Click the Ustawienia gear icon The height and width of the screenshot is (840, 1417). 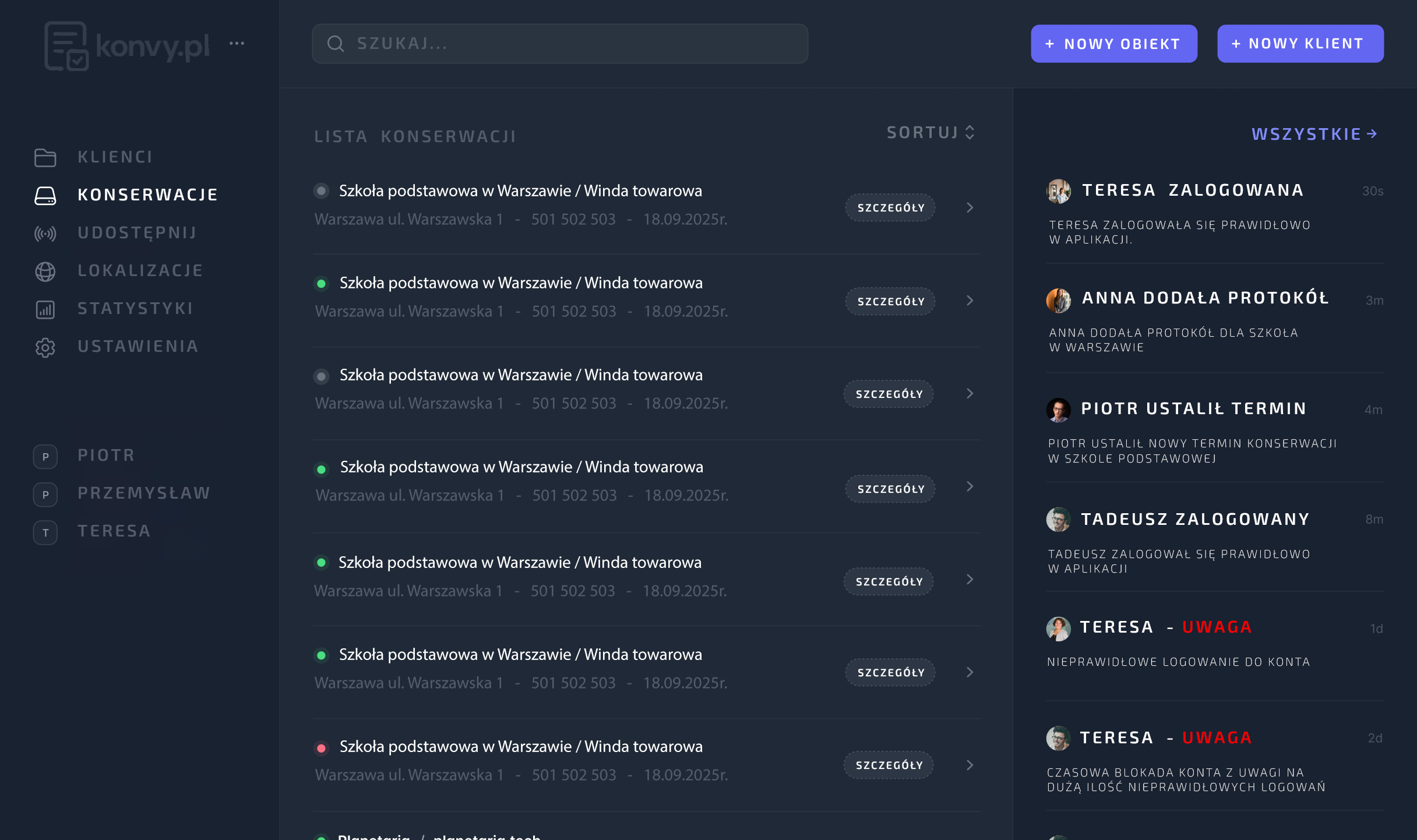pyautogui.click(x=45, y=347)
